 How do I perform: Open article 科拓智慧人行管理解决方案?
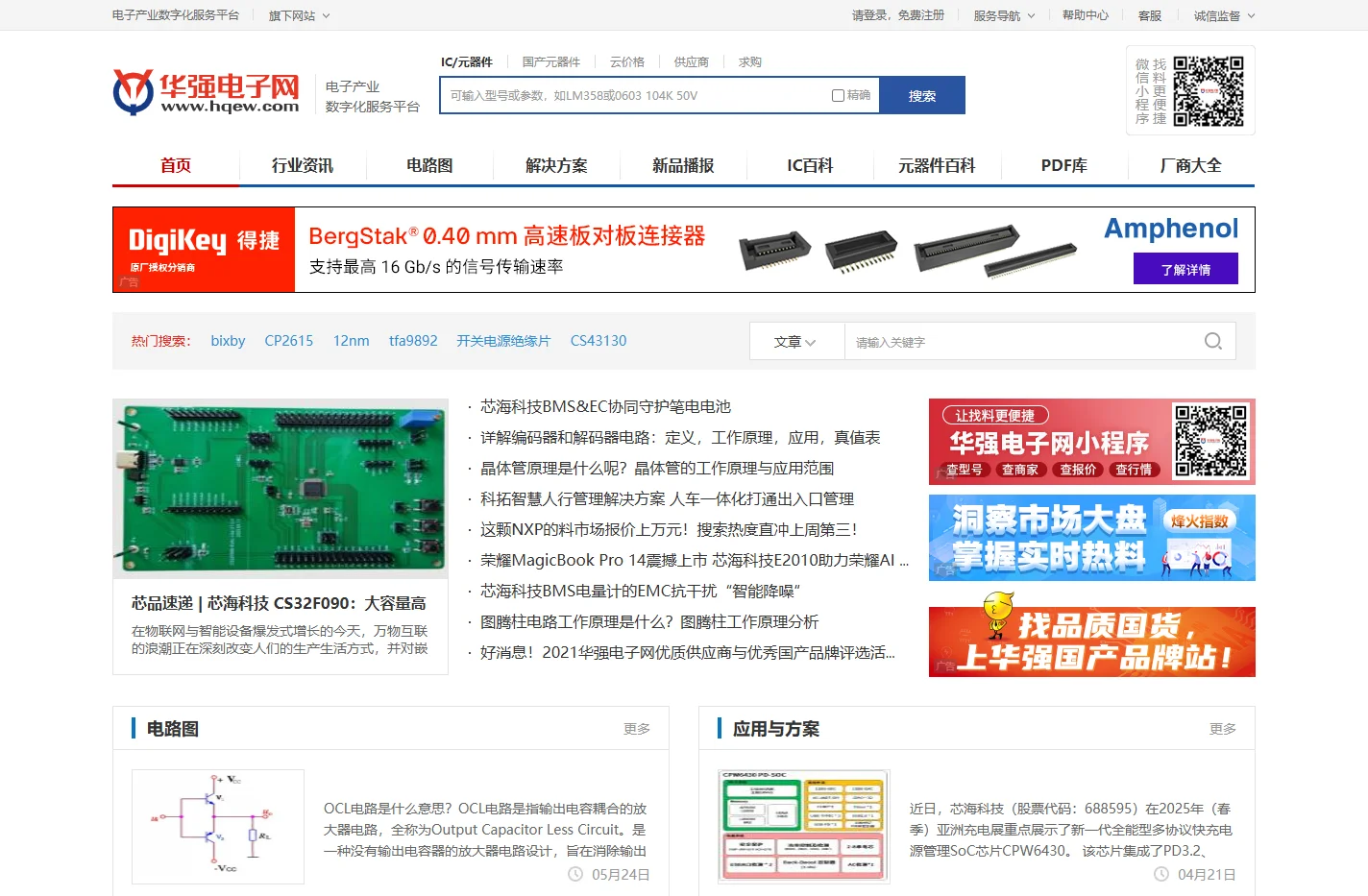(667, 499)
